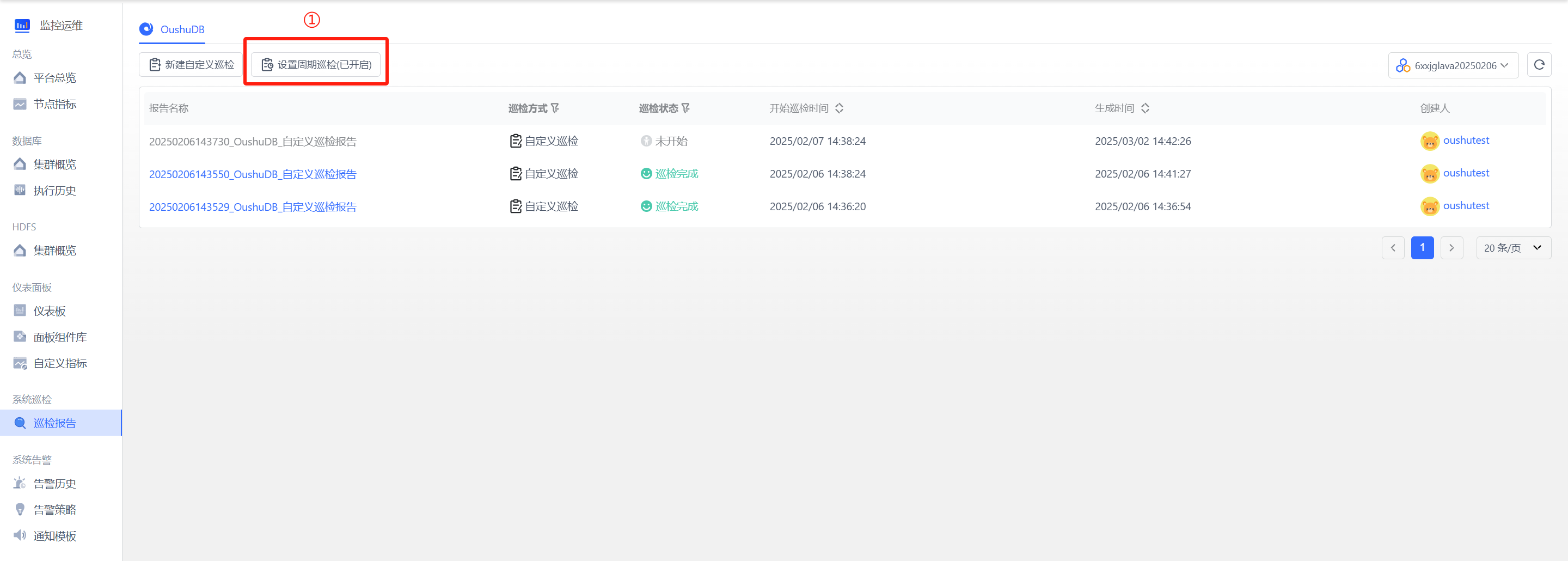Image resolution: width=1568 pixels, height=561 pixels.
Task: Open 面板组件库 in the sidebar
Action: click(x=60, y=338)
